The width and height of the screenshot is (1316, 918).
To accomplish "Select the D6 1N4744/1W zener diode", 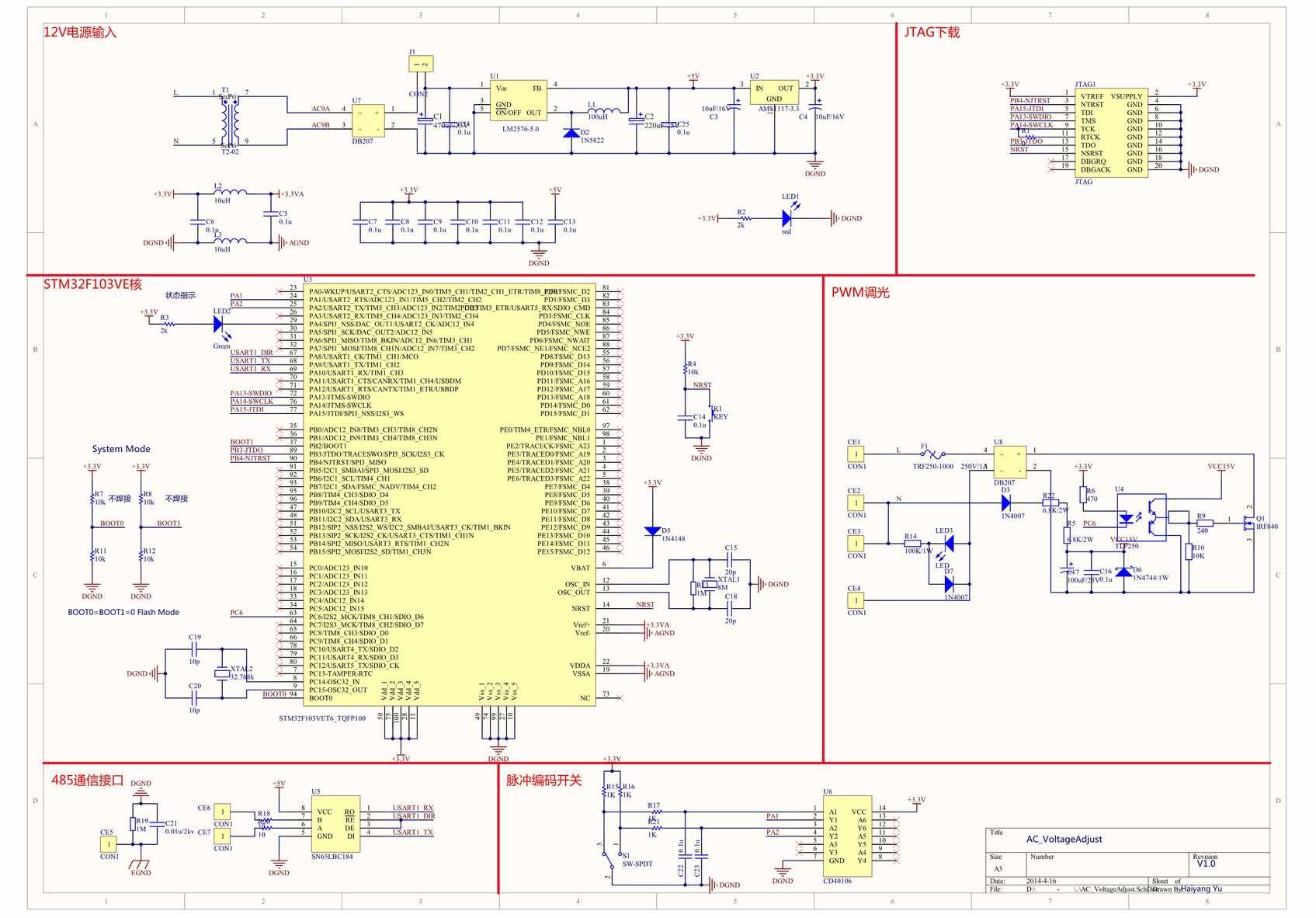I will click(1123, 572).
